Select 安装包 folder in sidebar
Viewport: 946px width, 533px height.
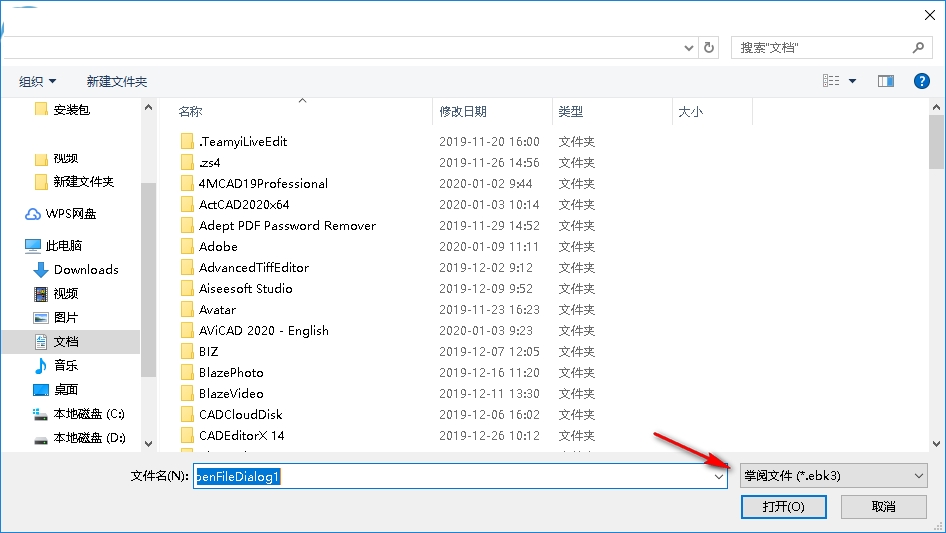(71, 109)
